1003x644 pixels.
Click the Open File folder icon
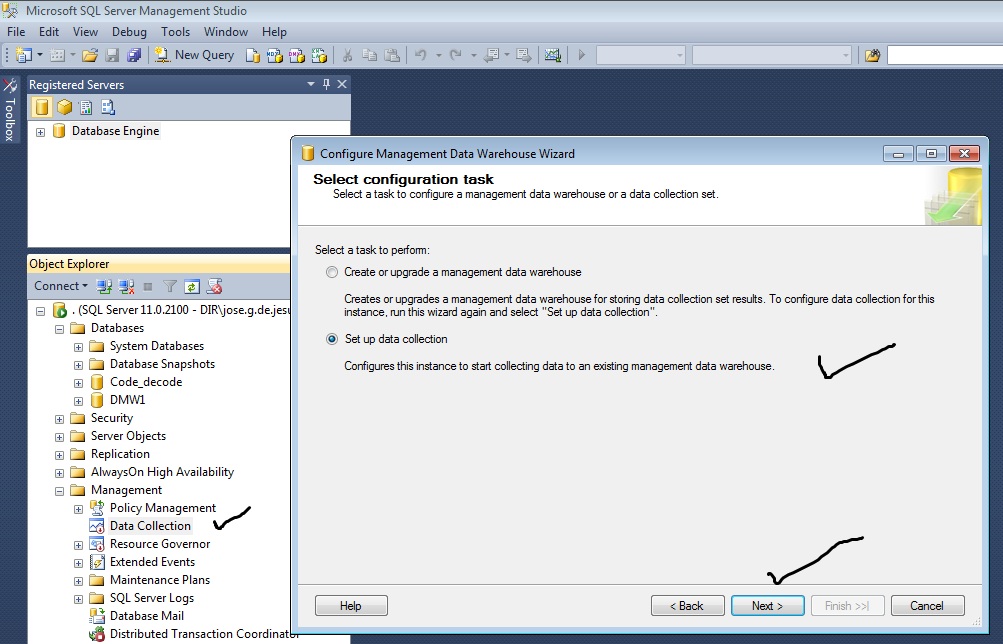point(90,56)
